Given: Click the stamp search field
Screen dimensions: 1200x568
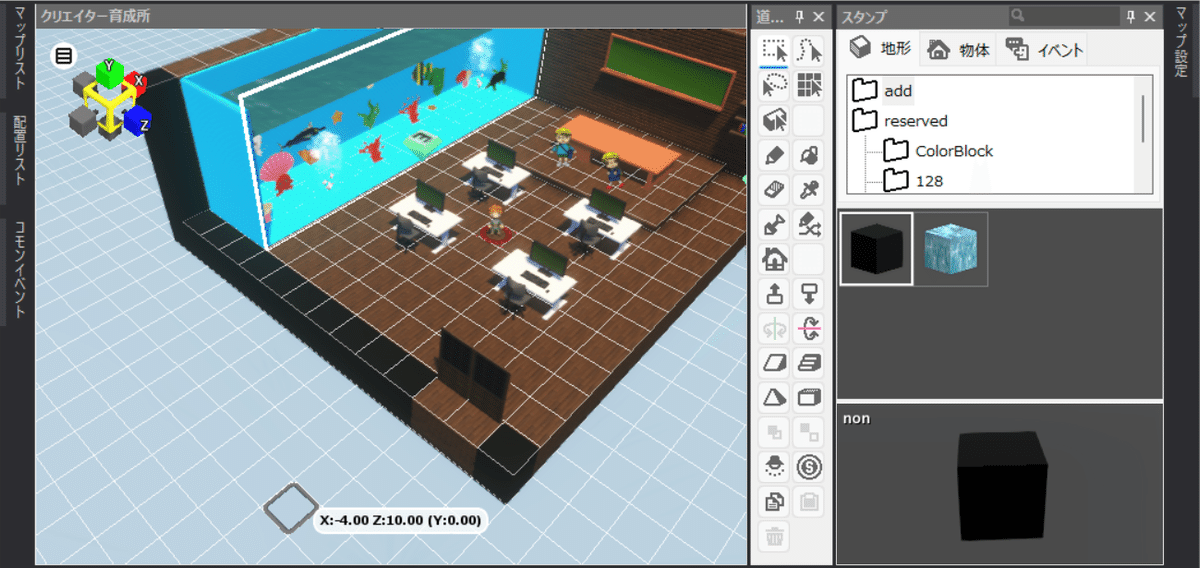Looking at the screenshot, I should (x=1063, y=16).
